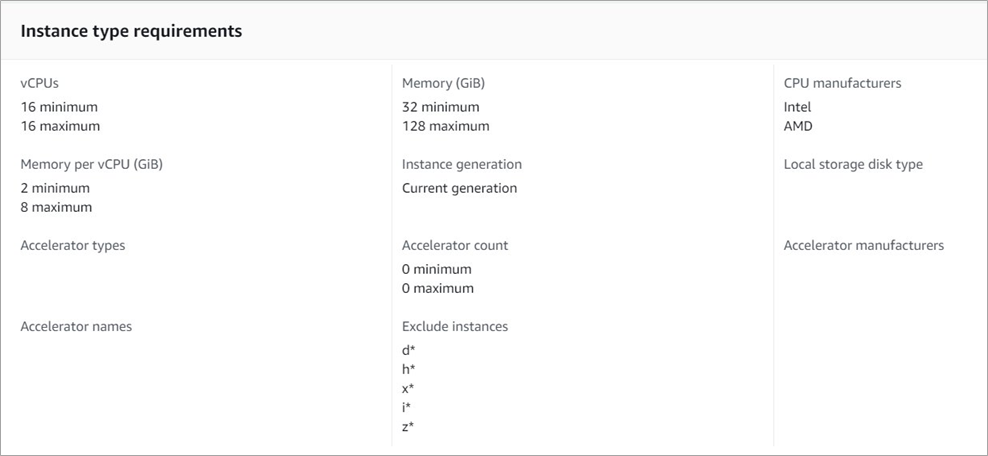The image size is (988, 456).
Task: Select the 0 maximum accelerator count value
Action: tap(437, 288)
